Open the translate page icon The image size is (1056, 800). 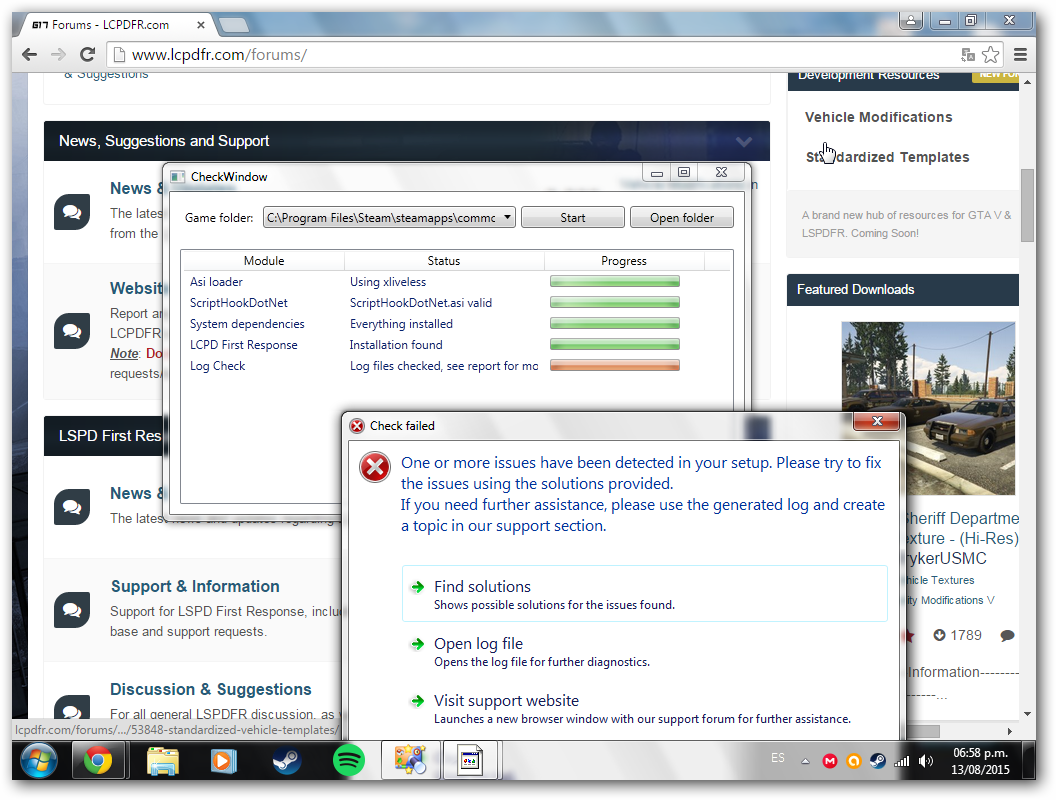tap(968, 55)
